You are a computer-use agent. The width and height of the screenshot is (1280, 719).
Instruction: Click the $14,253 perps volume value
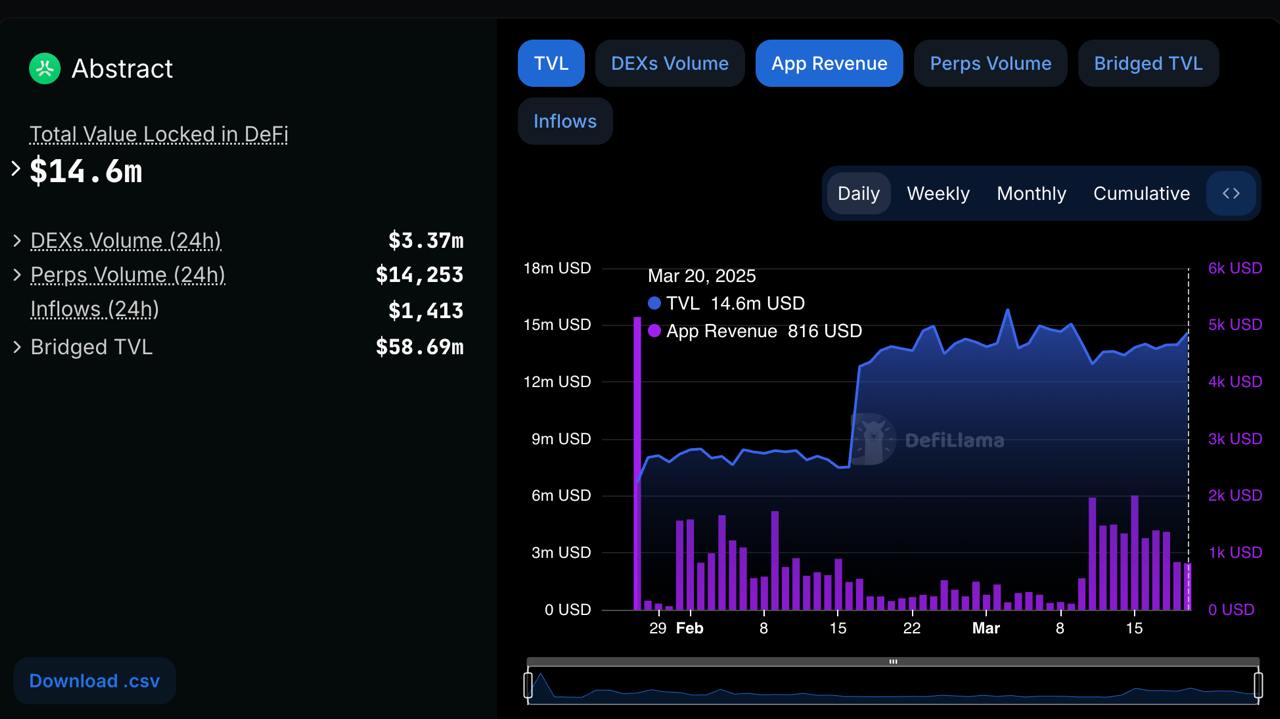coord(420,274)
